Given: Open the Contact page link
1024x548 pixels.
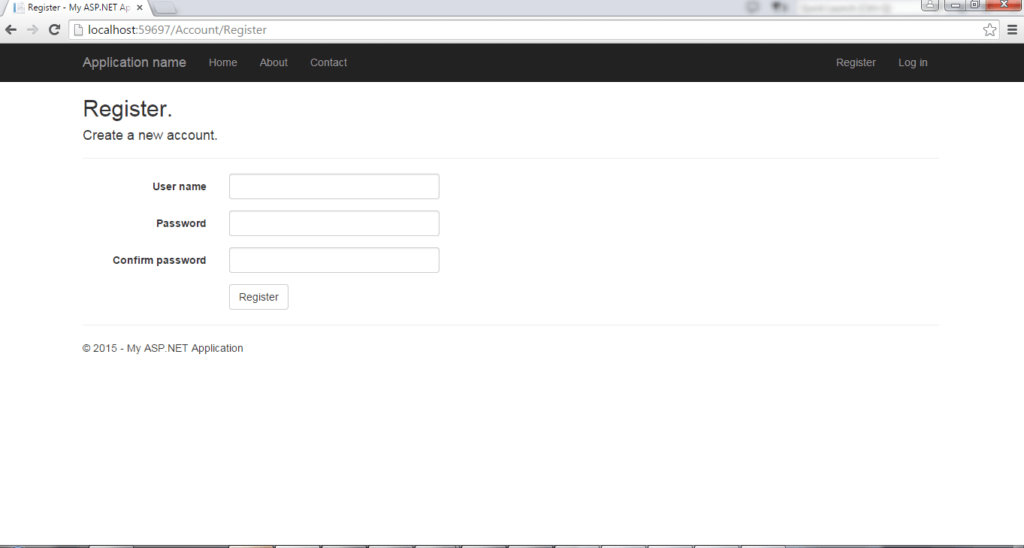Looking at the screenshot, I should pyautogui.click(x=328, y=63).
